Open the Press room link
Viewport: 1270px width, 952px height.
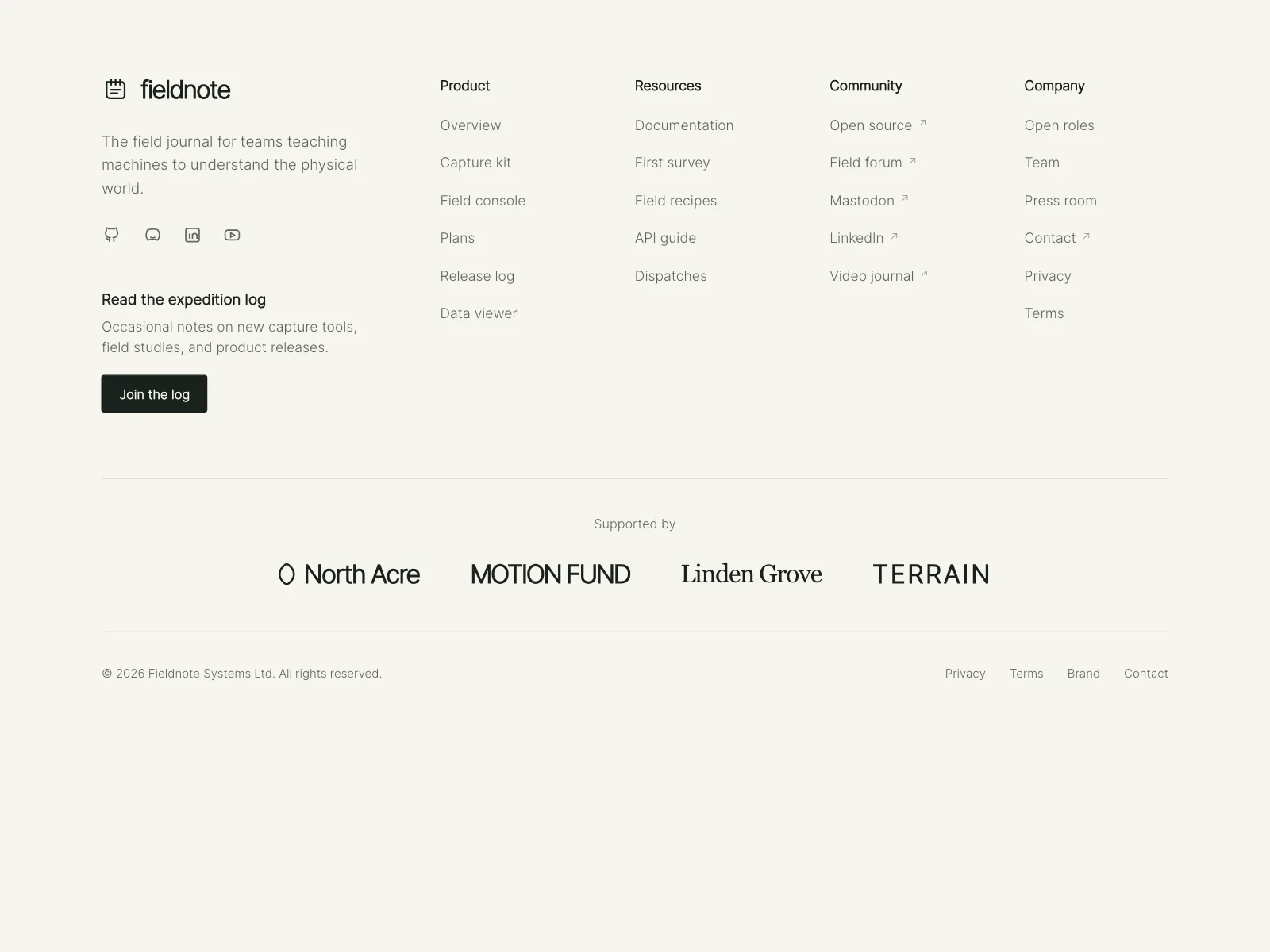click(x=1060, y=201)
